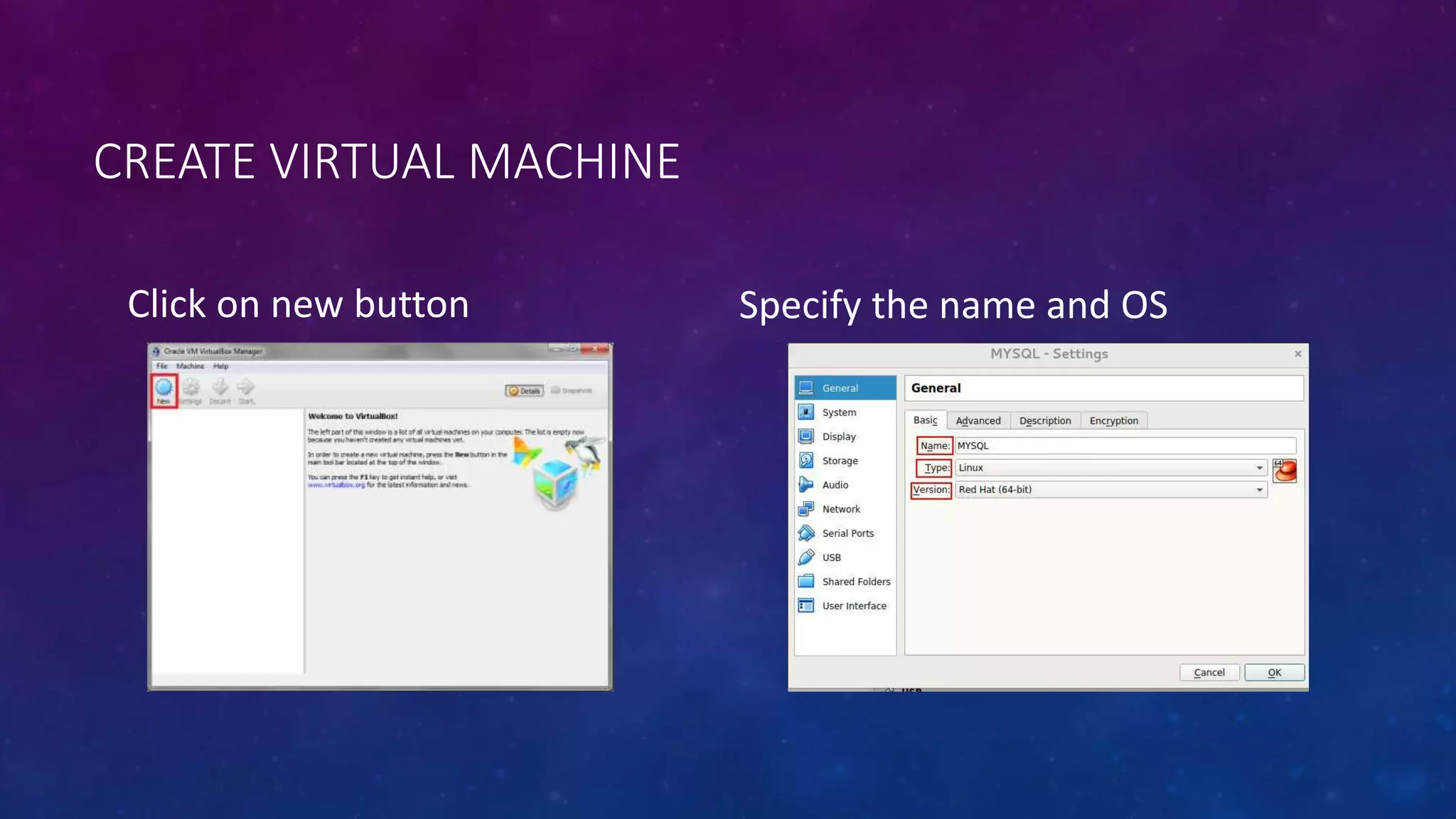Click the Start arrow icon in VirtualBox Manager
Screen dimensions: 1456x819
pyautogui.click(x=246, y=390)
